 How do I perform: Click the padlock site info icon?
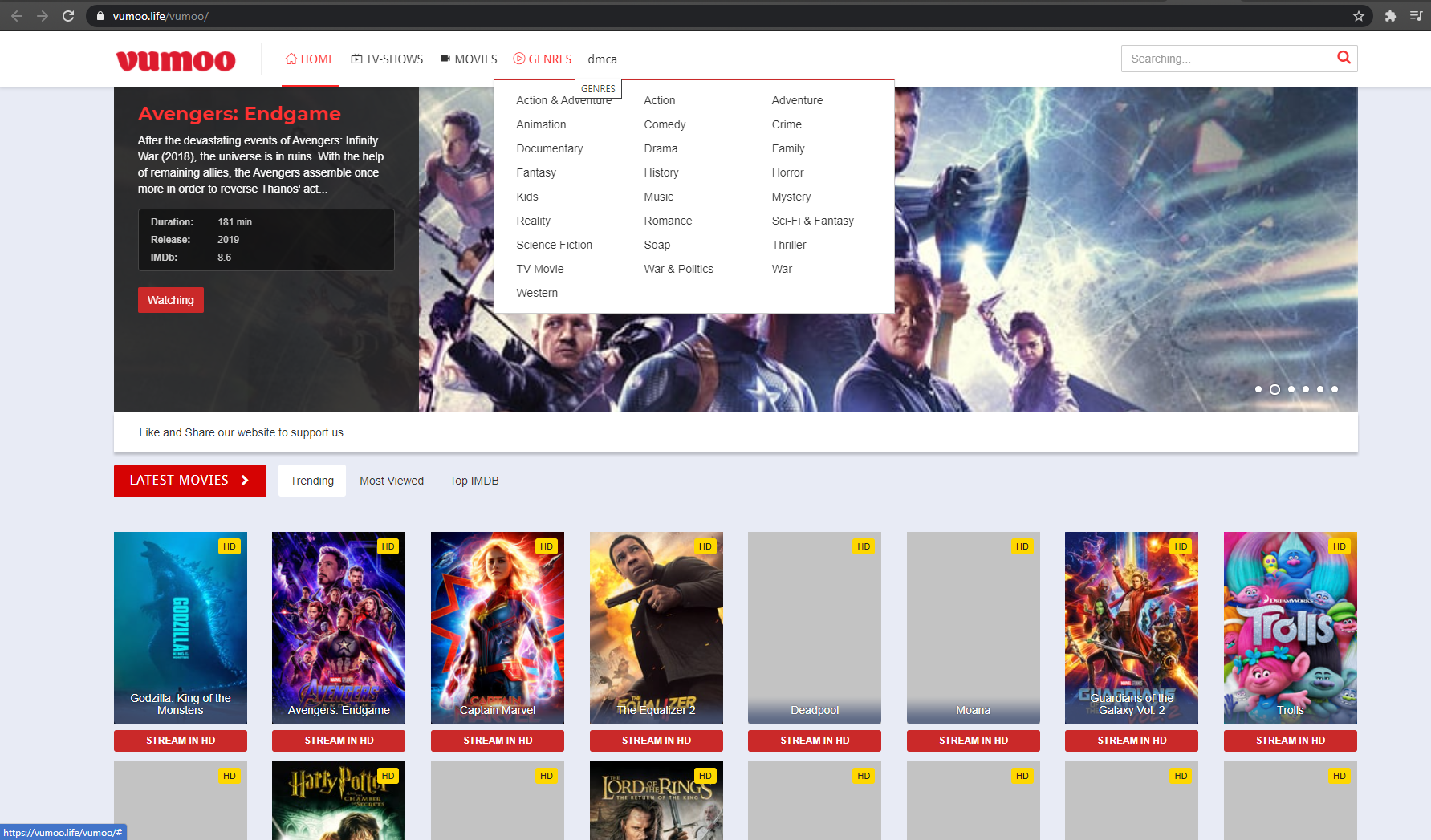[x=100, y=16]
